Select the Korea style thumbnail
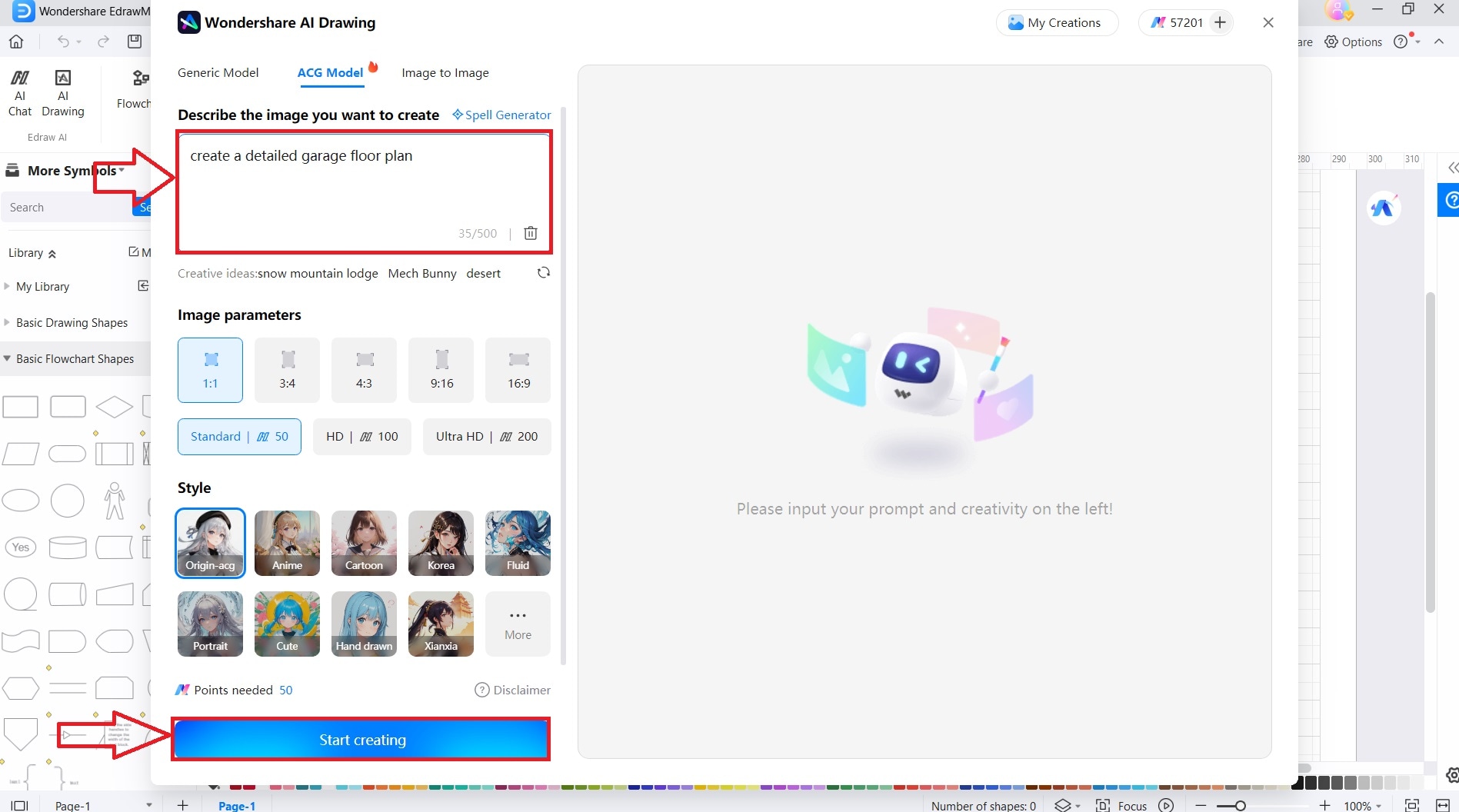The height and width of the screenshot is (812, 1459). click(441, 543)
